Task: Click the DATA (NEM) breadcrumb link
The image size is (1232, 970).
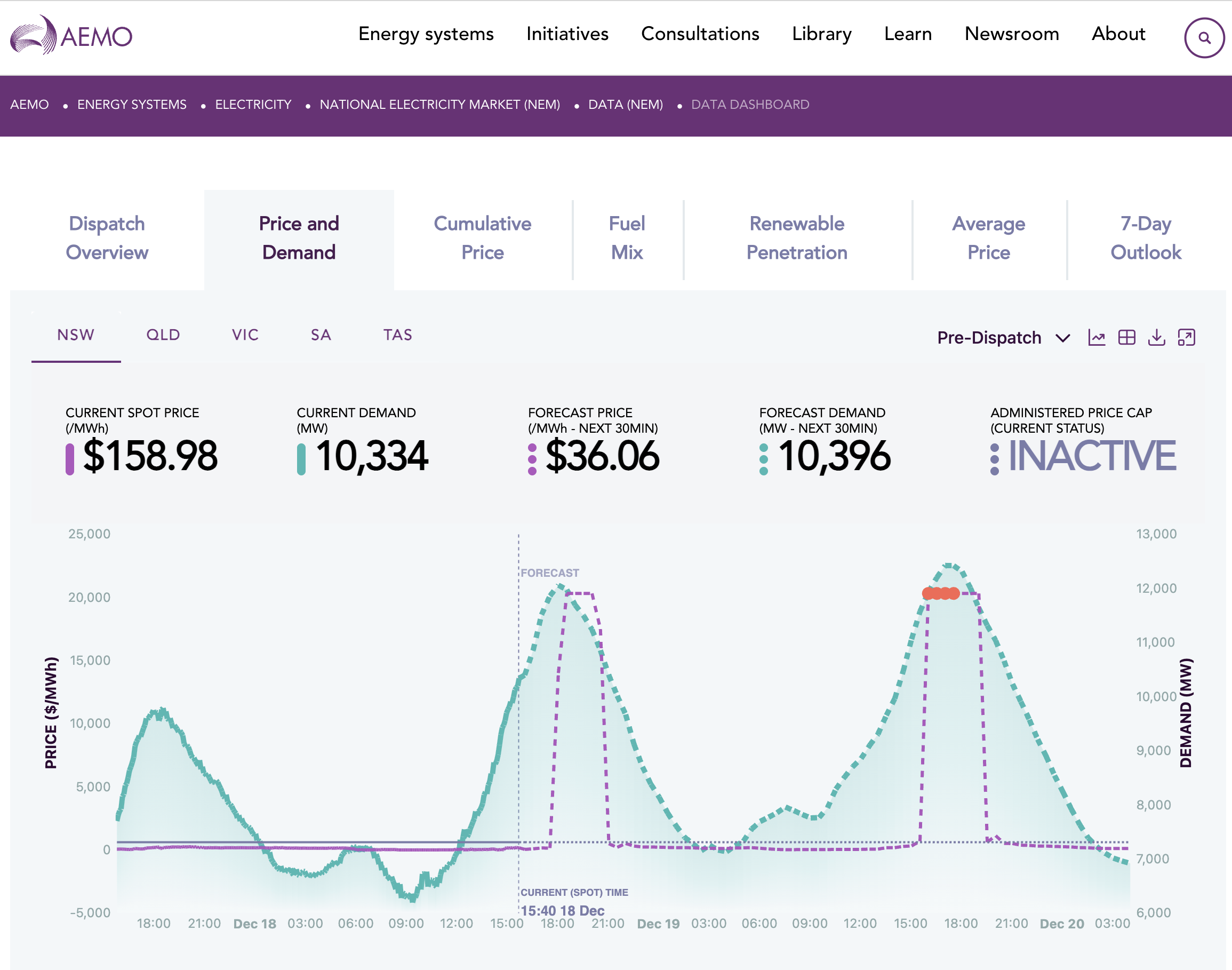Action: (625, 105)
